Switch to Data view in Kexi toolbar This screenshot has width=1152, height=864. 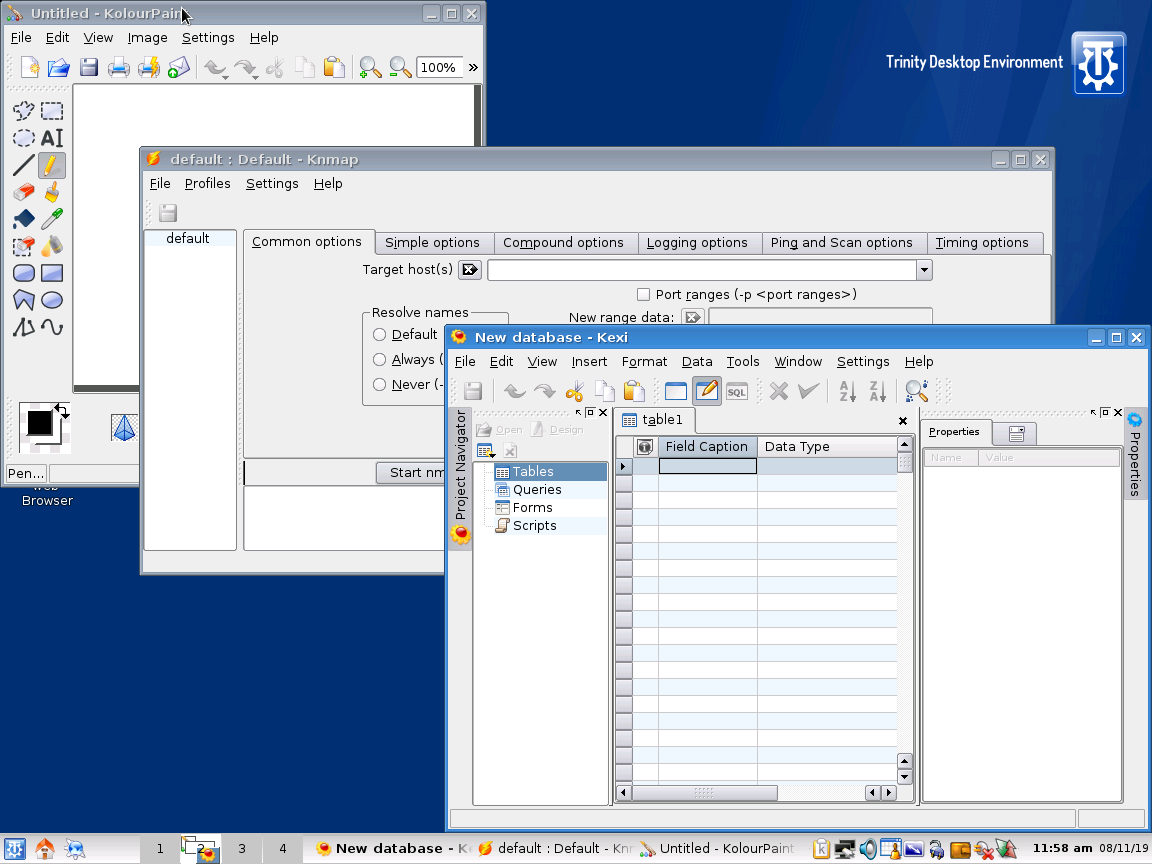(676, 391)
